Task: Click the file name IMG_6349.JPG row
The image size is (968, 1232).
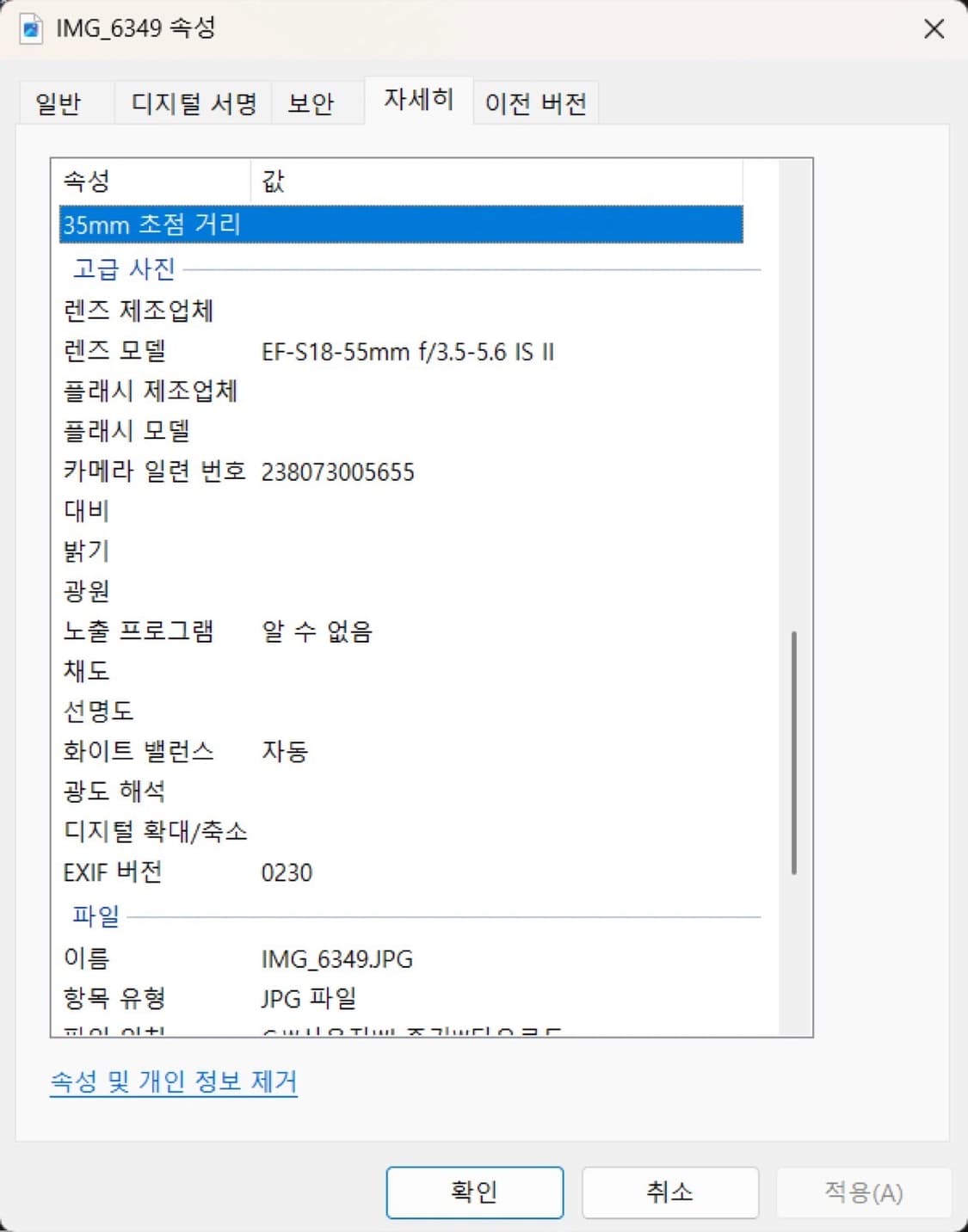Action: coord(337,958)
